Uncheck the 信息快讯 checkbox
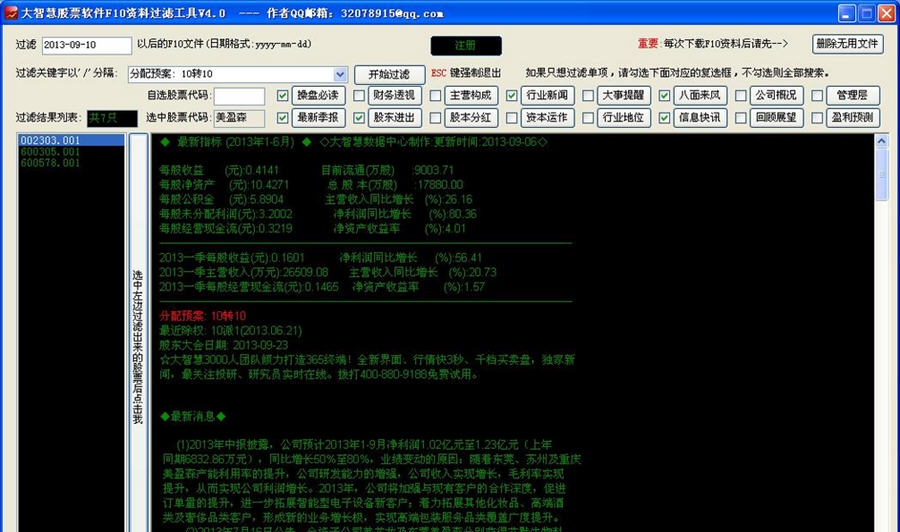The image size is (900, 532). [664, 118]
